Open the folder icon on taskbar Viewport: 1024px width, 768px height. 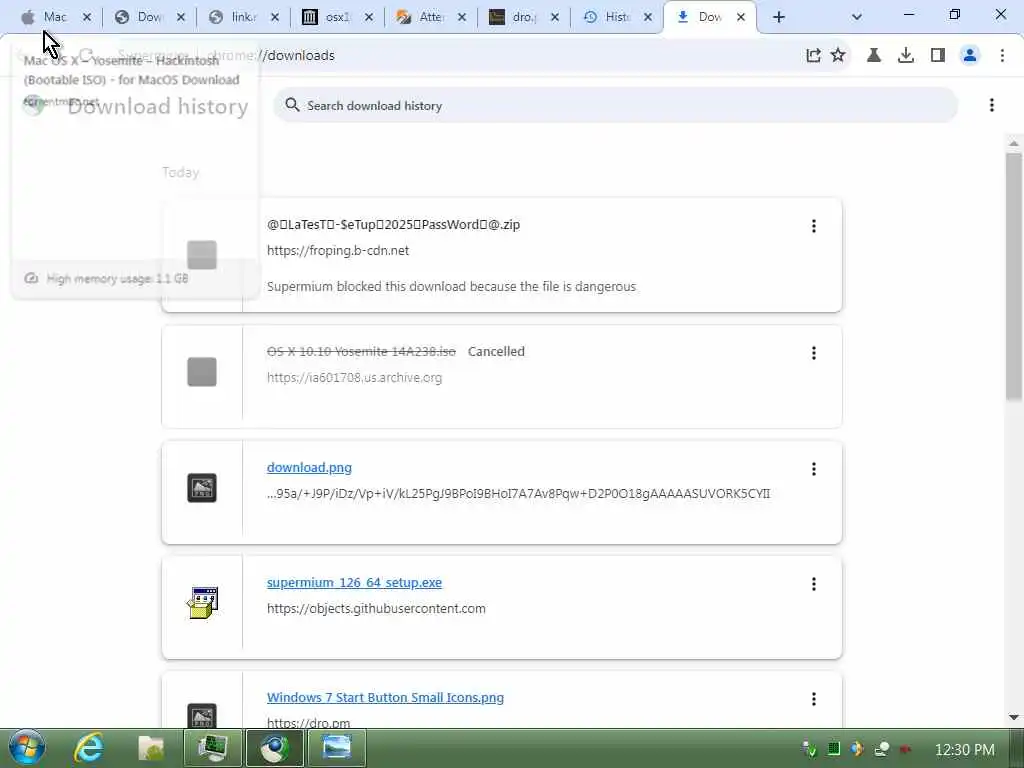click(151, 748)
